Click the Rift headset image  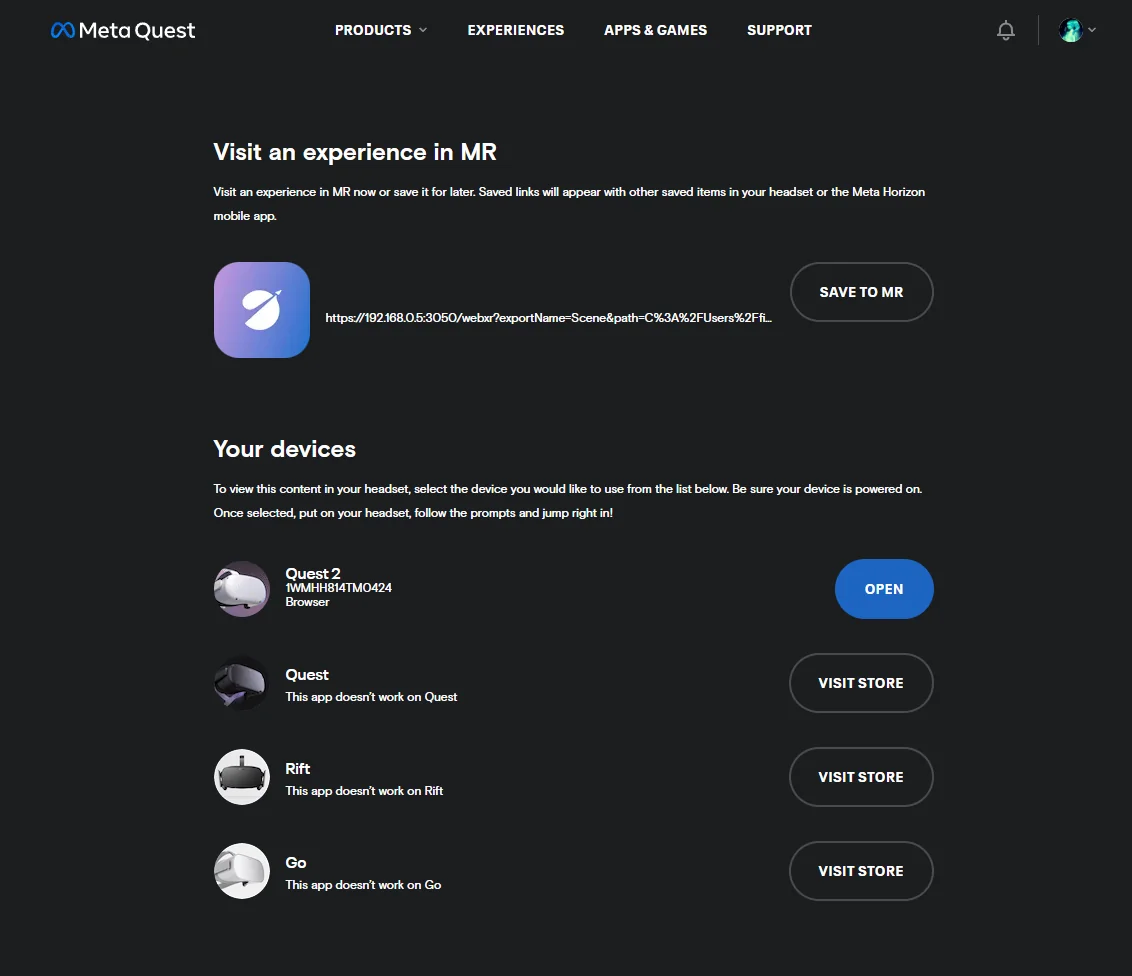[x=242, y=777]
